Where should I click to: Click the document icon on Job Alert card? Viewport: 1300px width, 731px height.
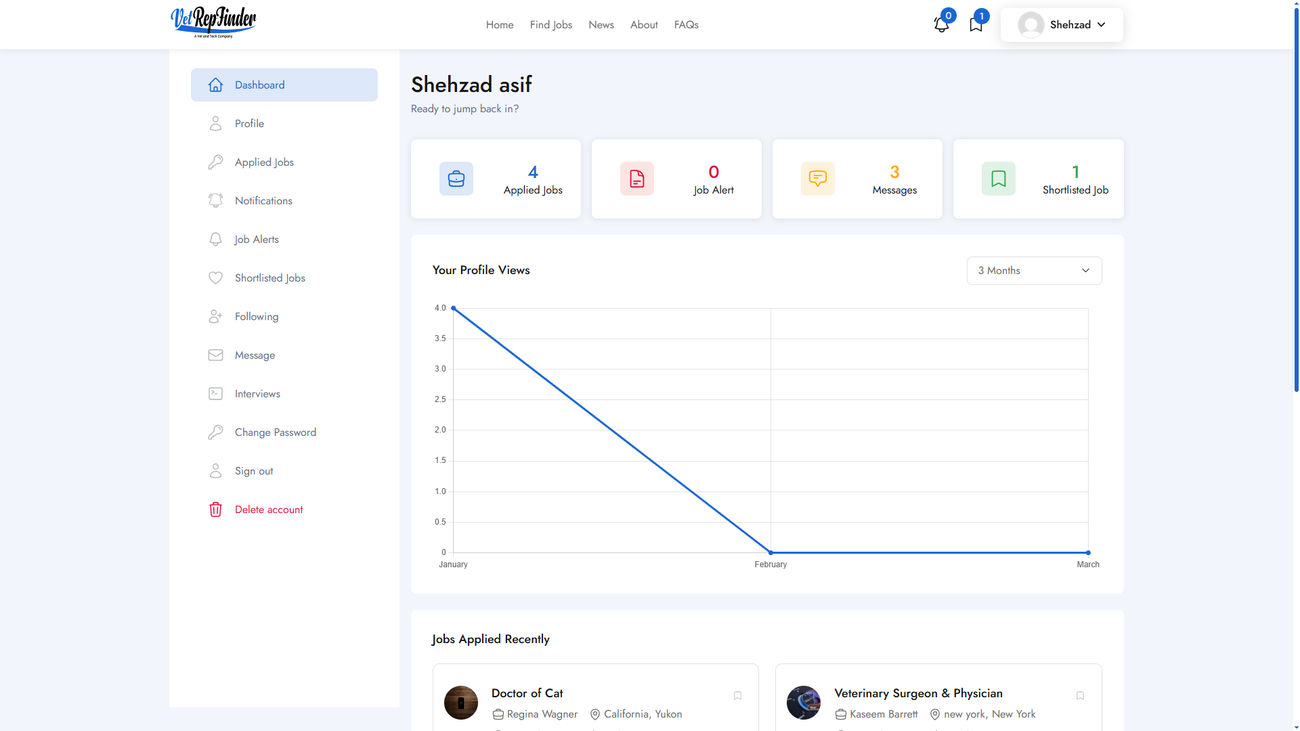coord(637,179)
